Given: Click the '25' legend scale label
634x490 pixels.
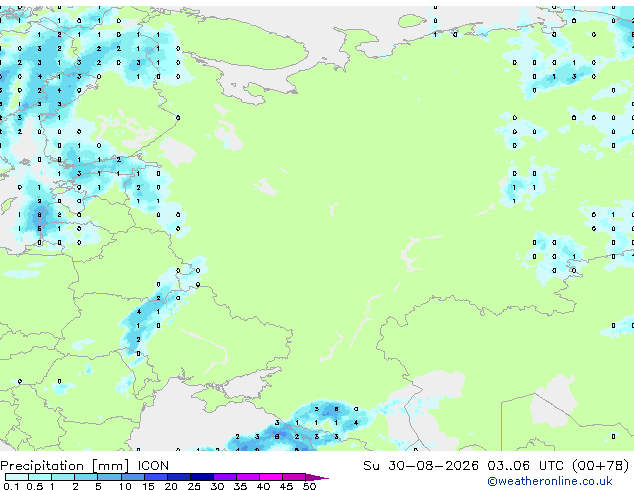Looking at the screenshot, I should (194, 486).
